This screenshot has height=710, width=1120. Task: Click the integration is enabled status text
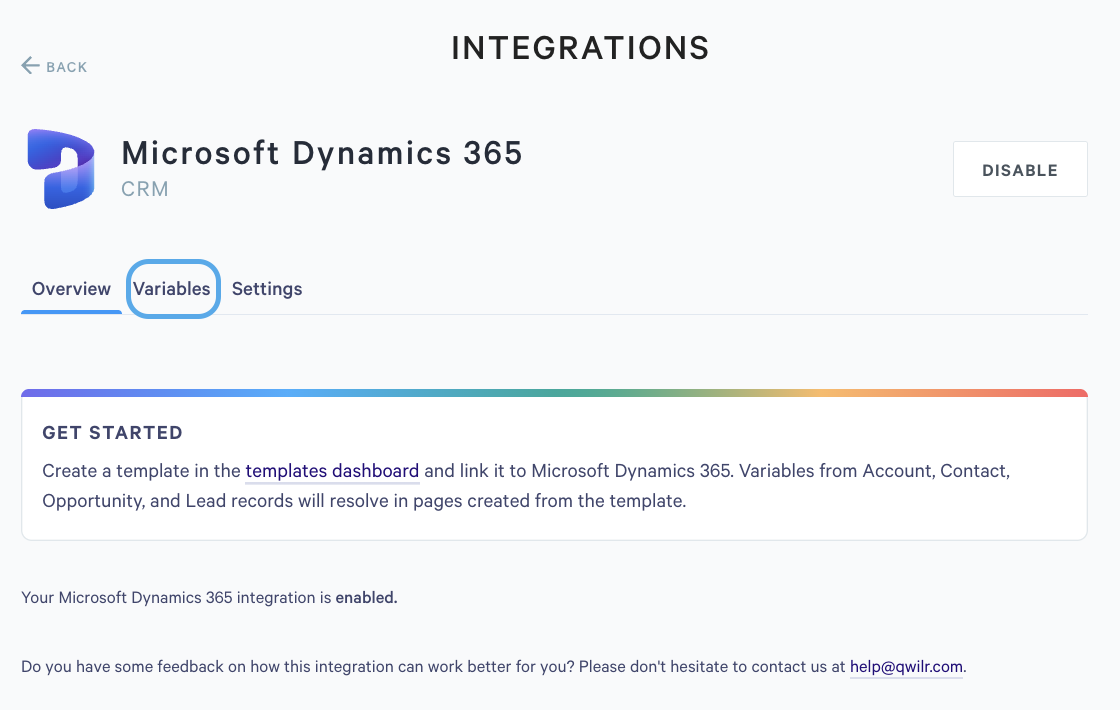point(209,598)
